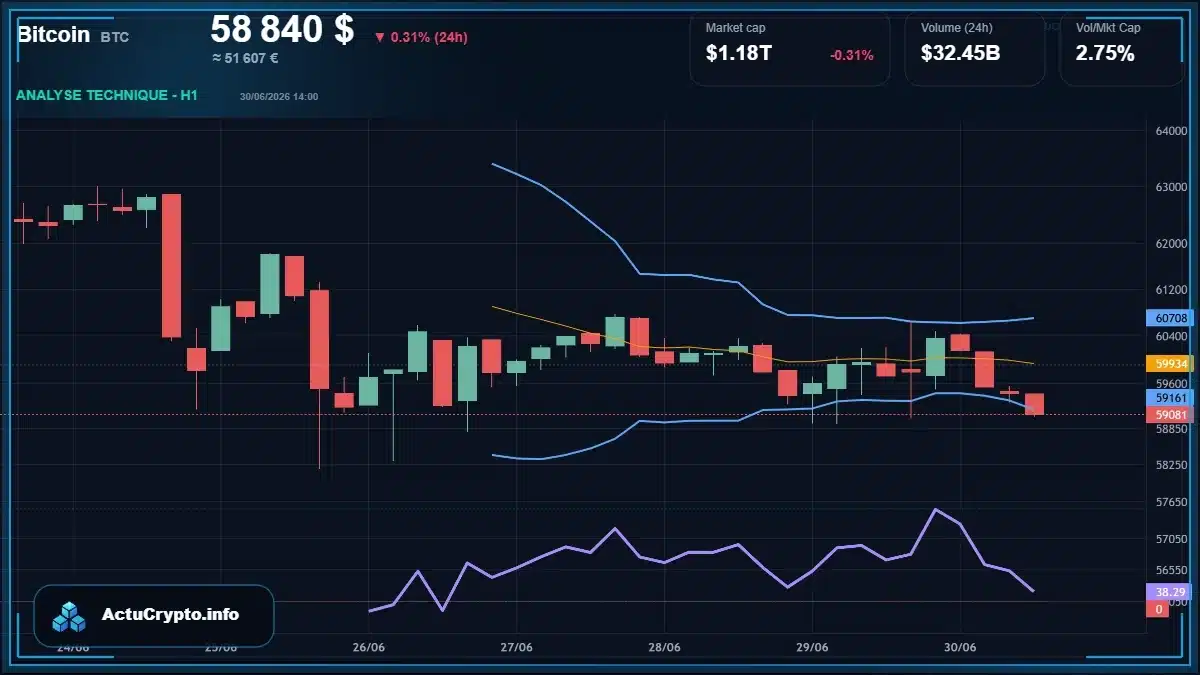The width and height of the screenshot is (1200, 675).
Task: Click the Vol/Mkt Cap label
Action: coord(1108,28)
